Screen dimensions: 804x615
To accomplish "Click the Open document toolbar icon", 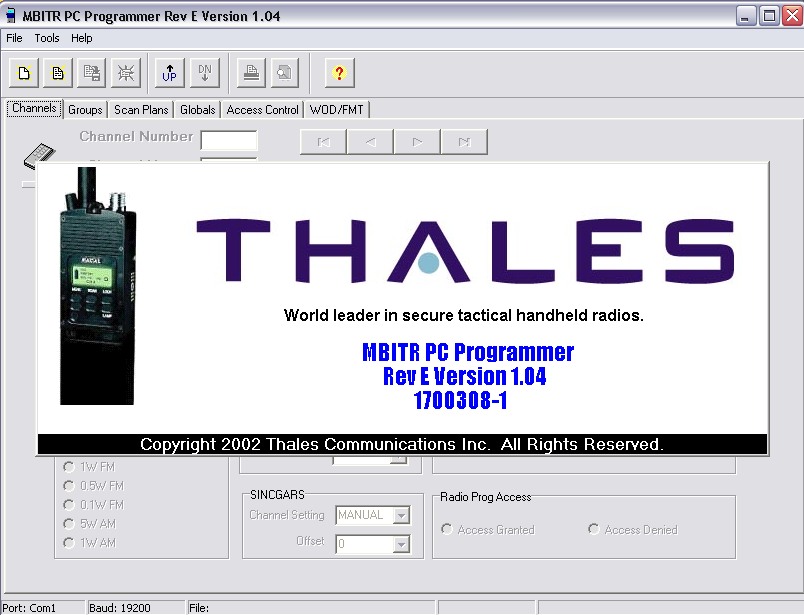I will pos(57,72).
